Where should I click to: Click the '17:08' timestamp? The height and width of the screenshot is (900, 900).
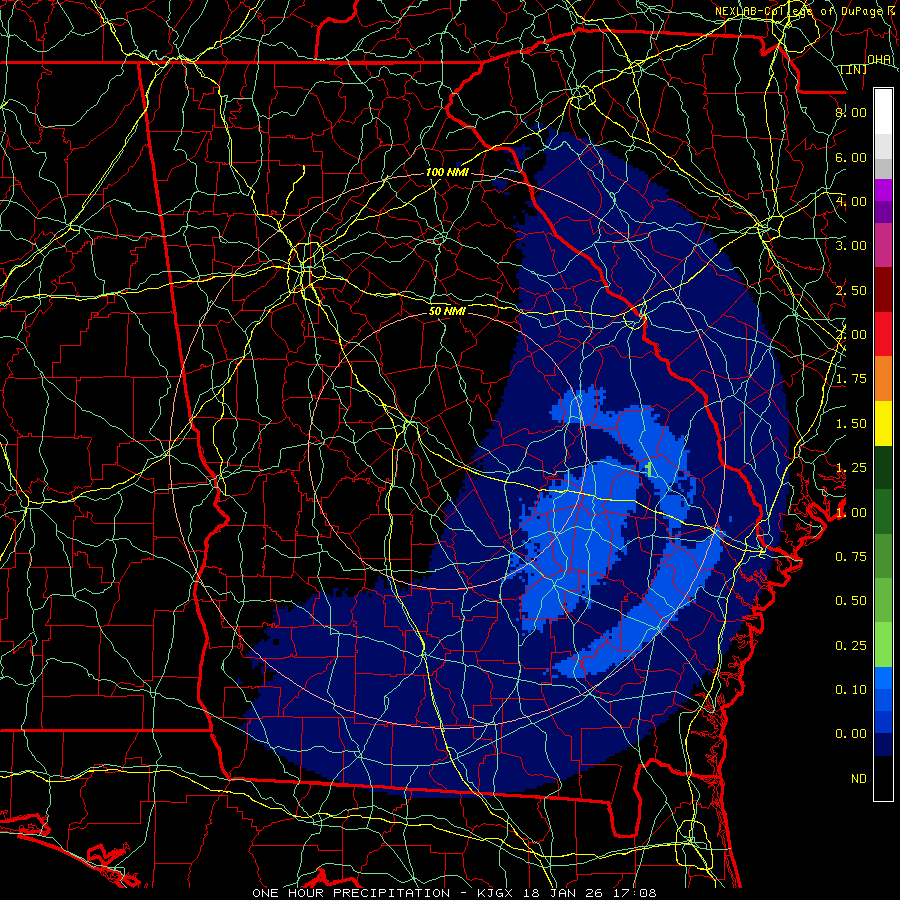coord(633,893)
